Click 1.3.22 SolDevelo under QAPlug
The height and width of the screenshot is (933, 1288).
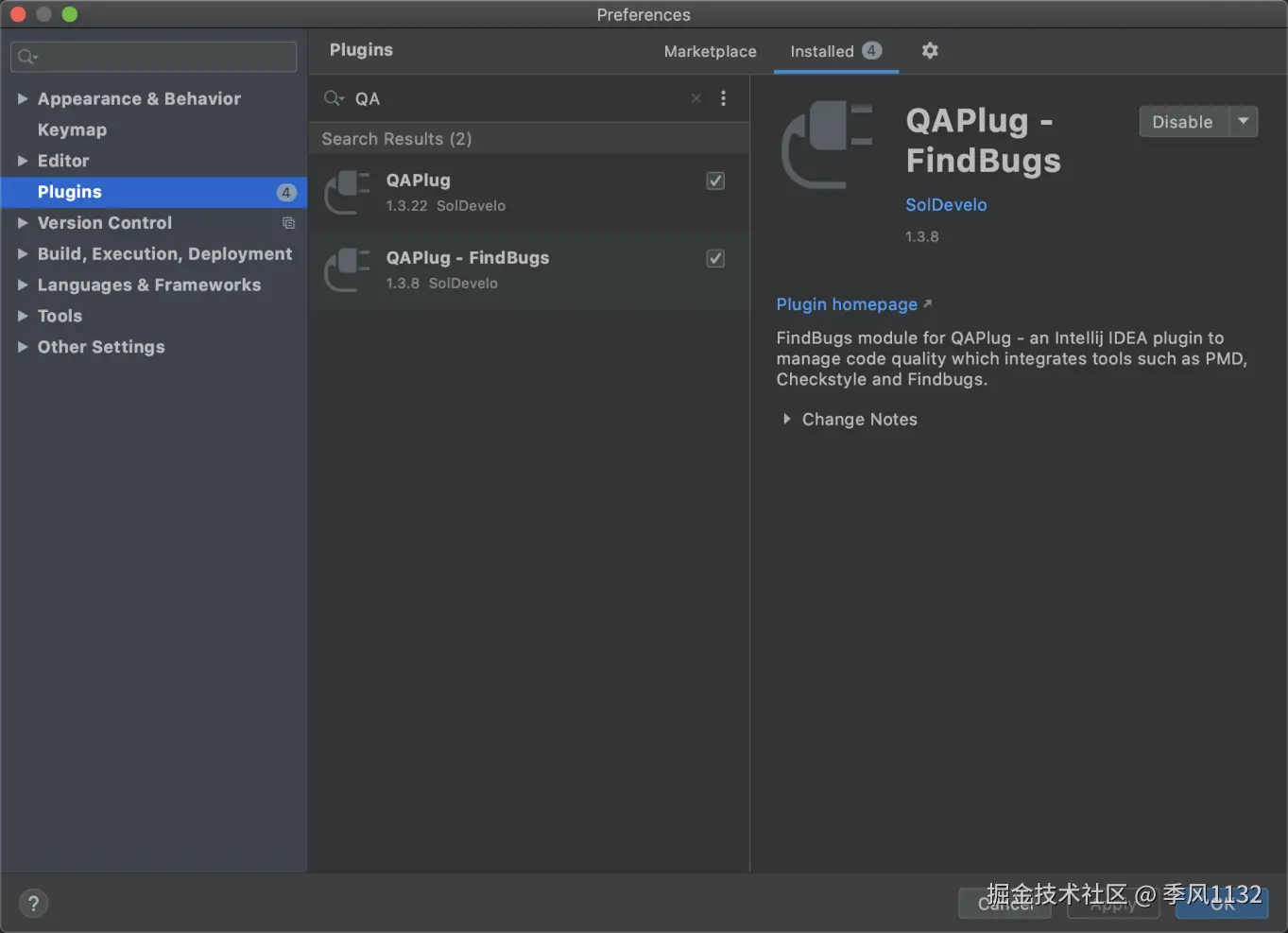[446, 205]
